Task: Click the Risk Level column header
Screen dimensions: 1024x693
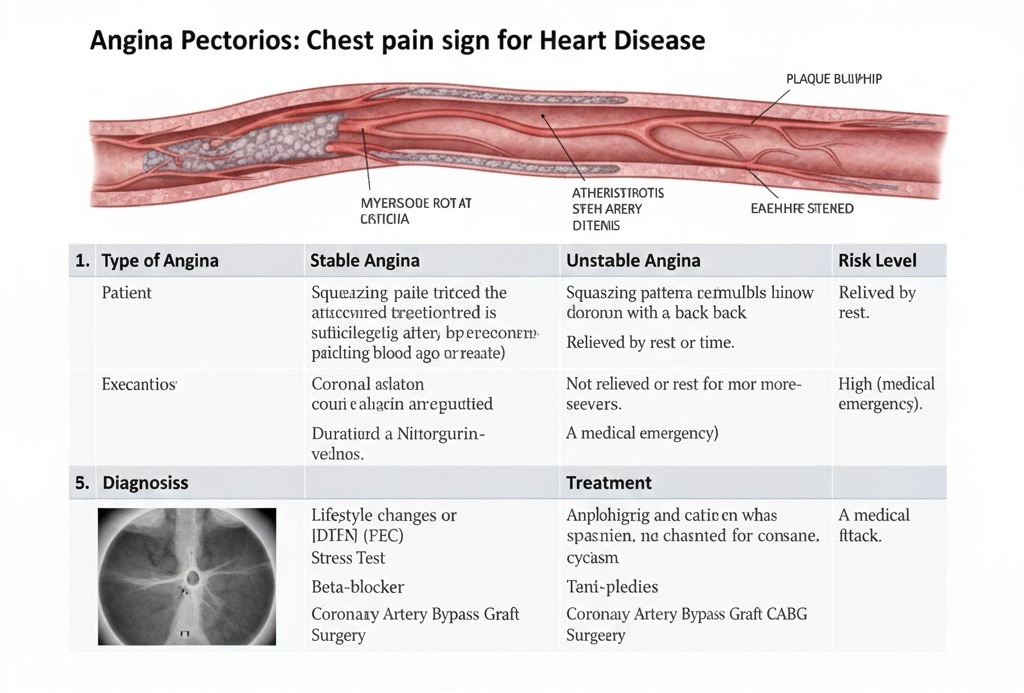Action: tap(877, 261)
